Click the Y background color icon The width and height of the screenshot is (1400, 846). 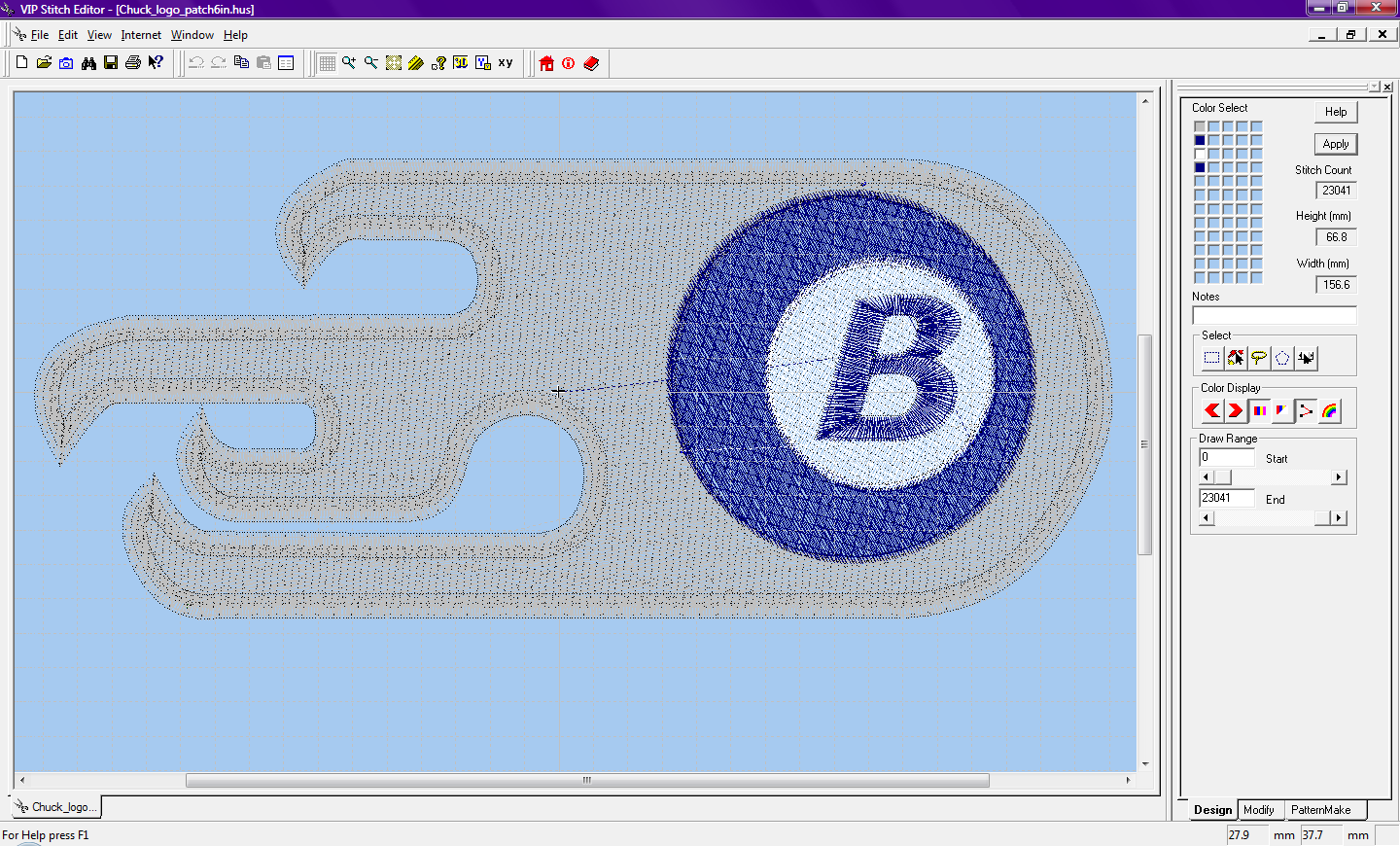pos(483,63)
